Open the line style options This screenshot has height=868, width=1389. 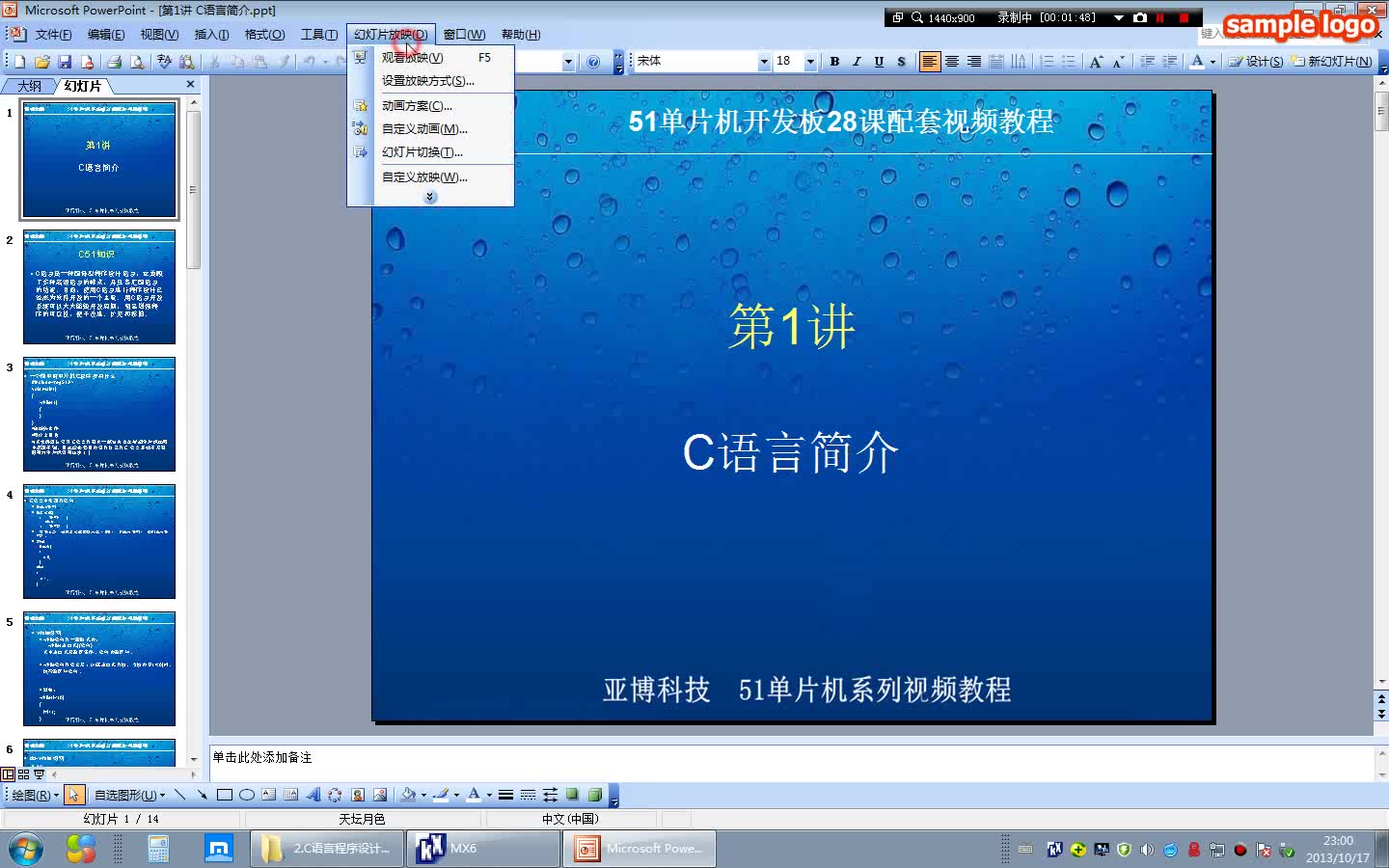tap(505, 795)
